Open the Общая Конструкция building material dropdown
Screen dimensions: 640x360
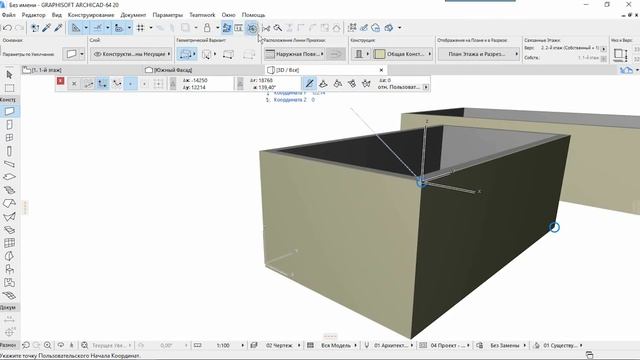(x=403, y=54)
